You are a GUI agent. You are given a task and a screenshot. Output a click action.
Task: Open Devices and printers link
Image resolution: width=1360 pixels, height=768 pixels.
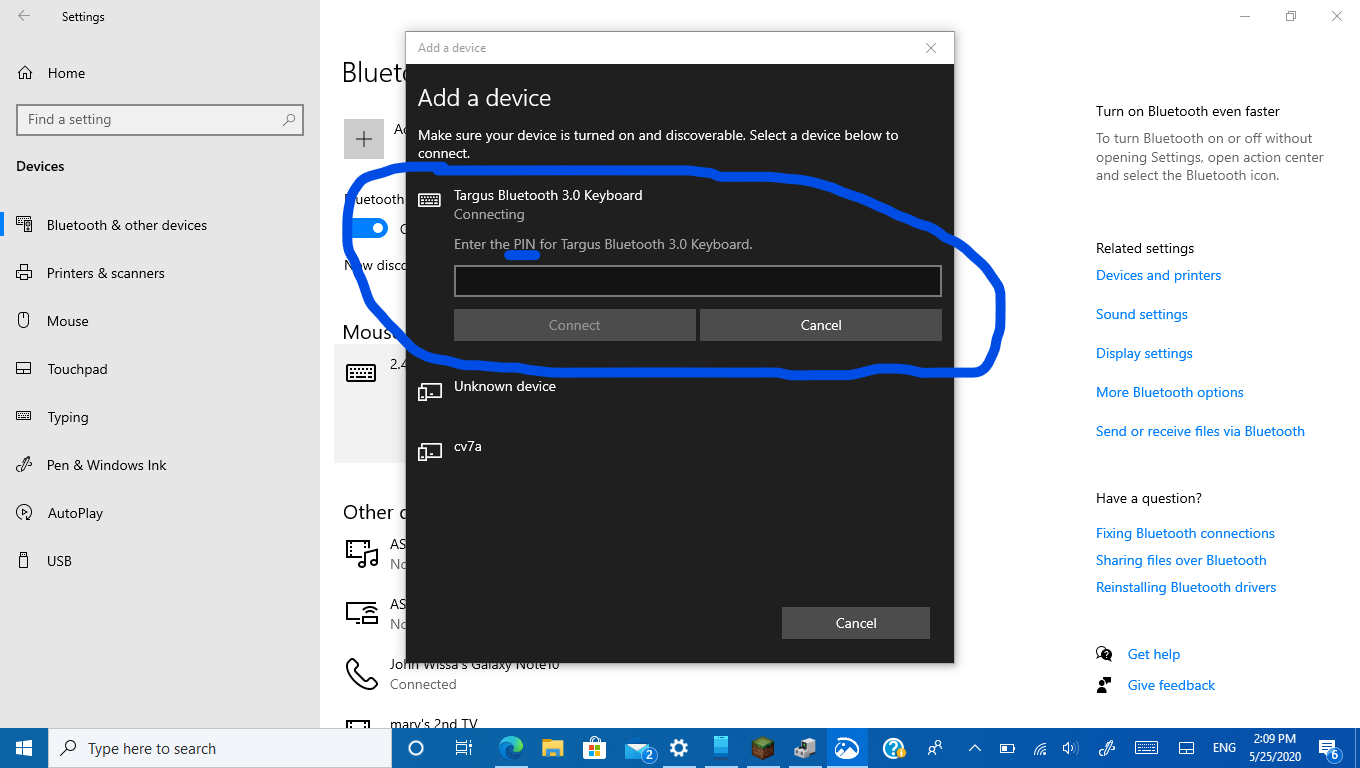coord(1158,275)
